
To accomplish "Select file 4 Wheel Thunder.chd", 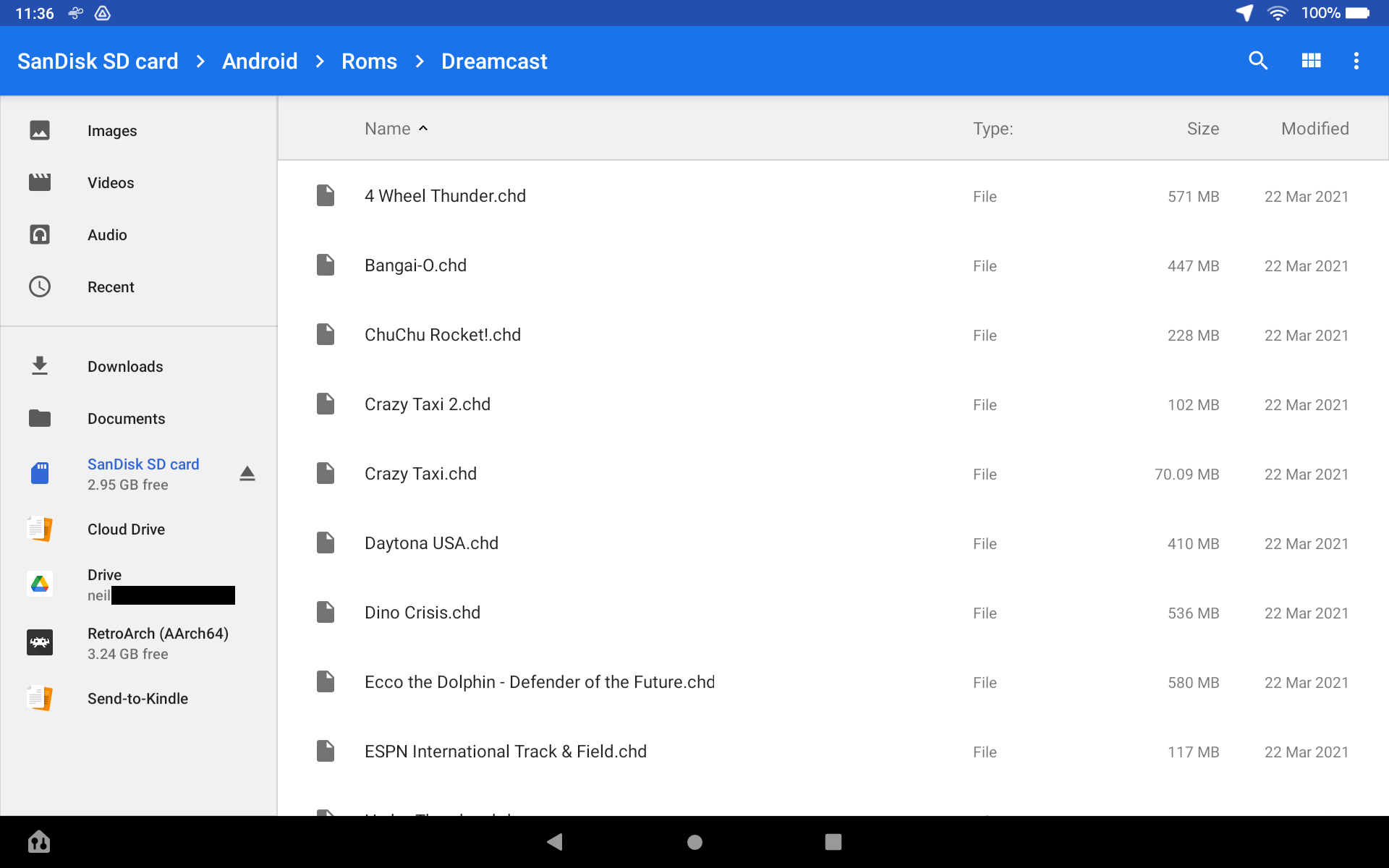I will tap(833, 196).
